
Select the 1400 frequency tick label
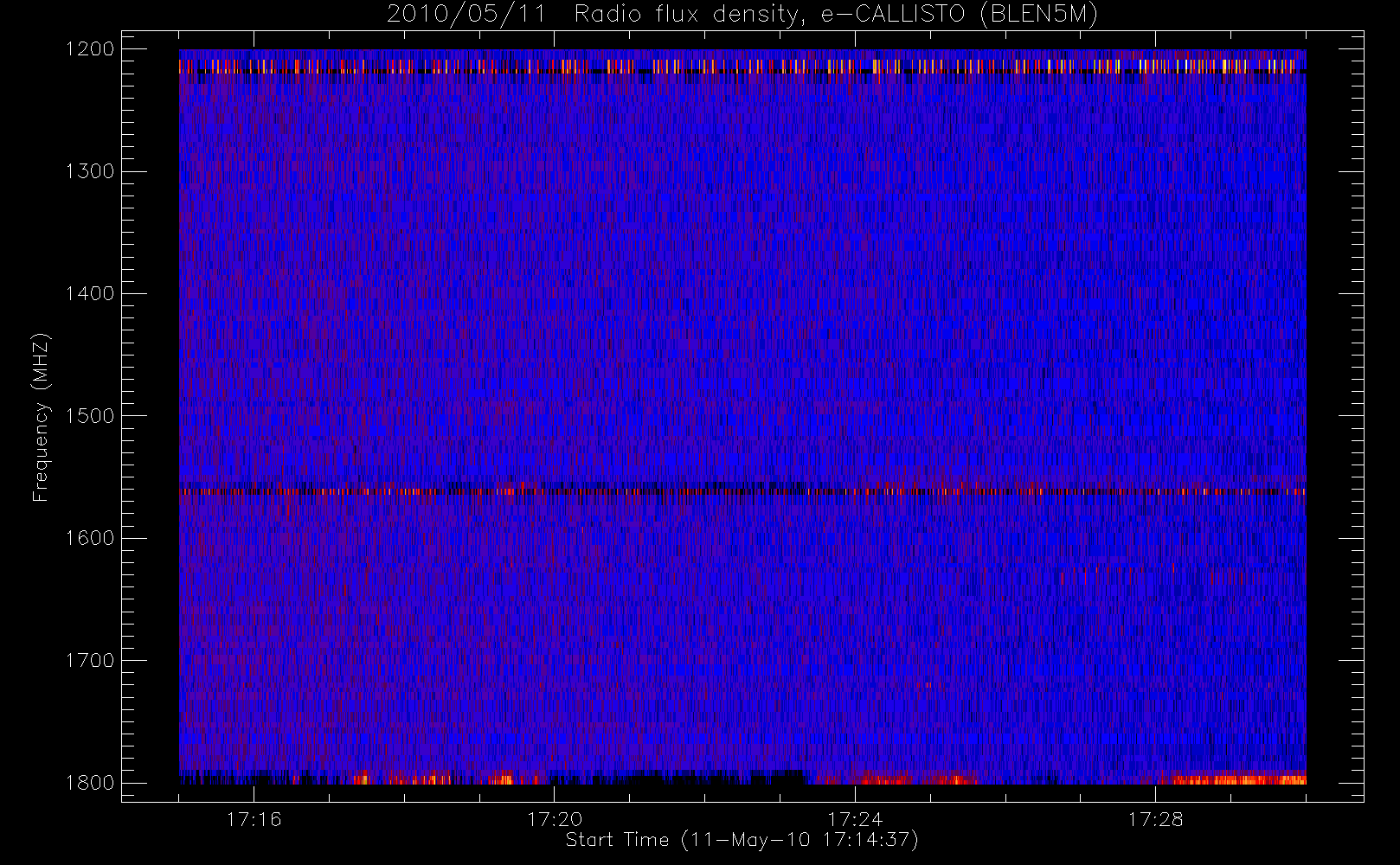click(91, 293)
